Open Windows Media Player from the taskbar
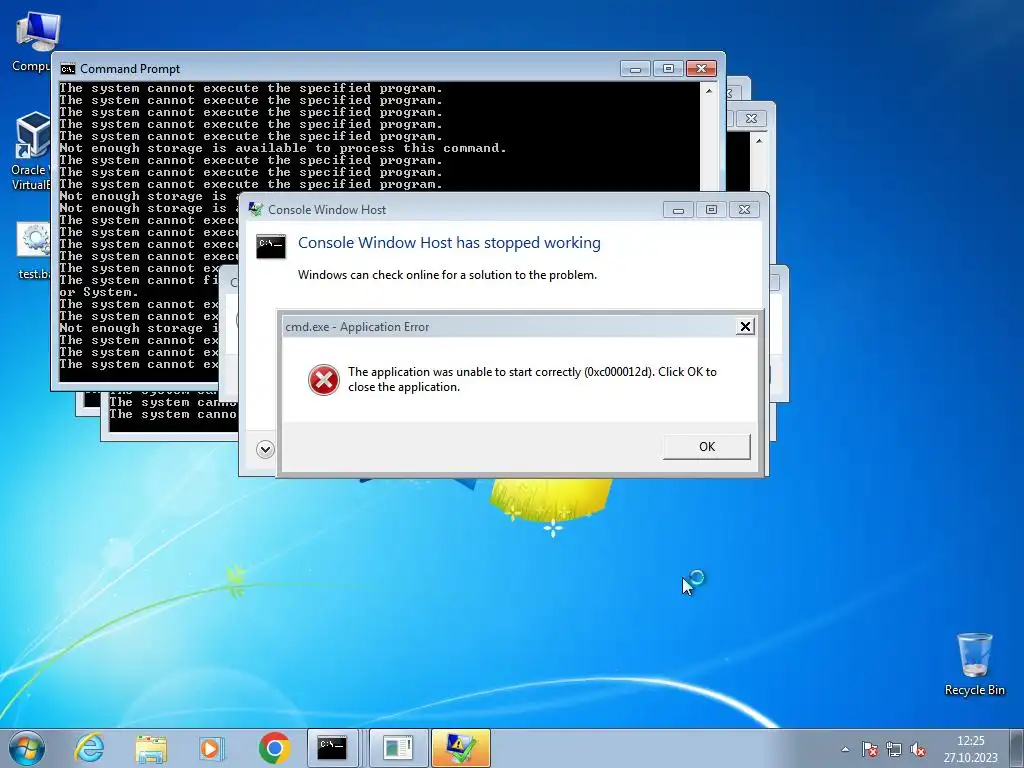 click(x=212, y=748)
